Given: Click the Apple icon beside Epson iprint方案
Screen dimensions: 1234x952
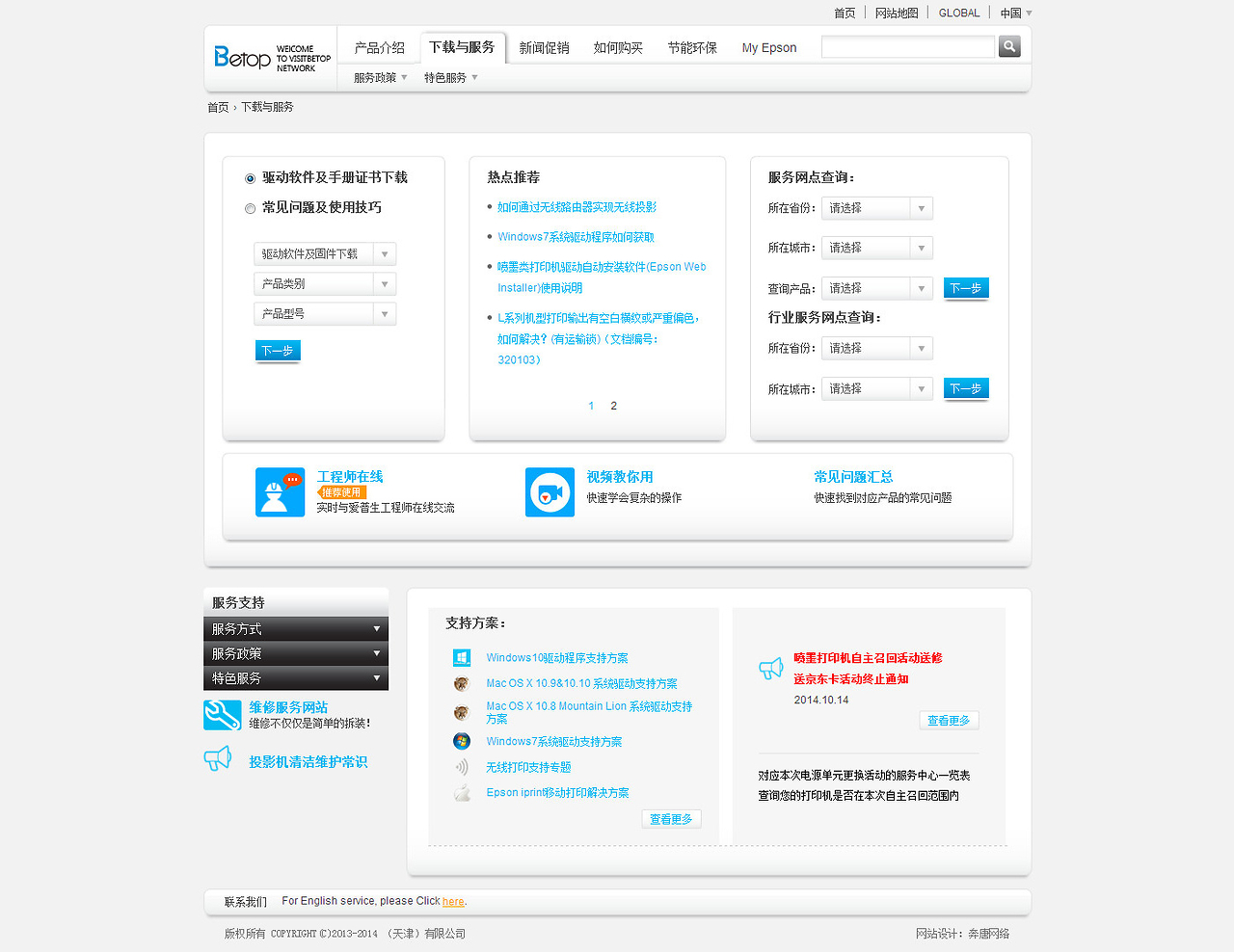Looking at the screenshot, I should pyautogui.click(x=461, y=792).
